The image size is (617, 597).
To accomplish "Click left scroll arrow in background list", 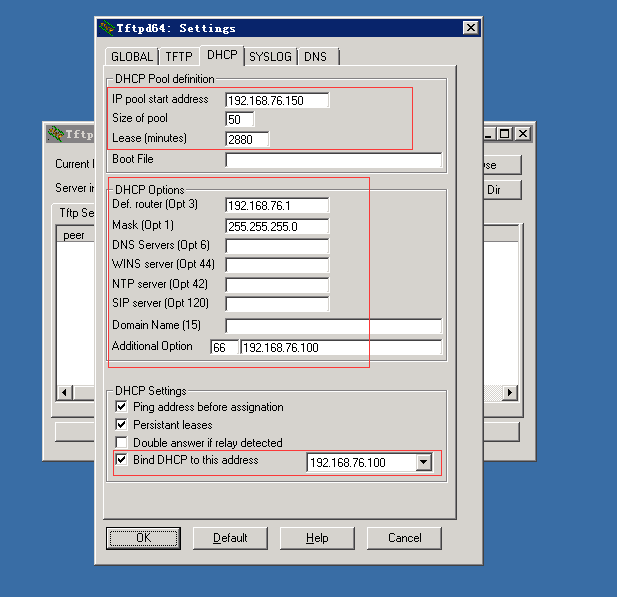I will pos(65,392).
